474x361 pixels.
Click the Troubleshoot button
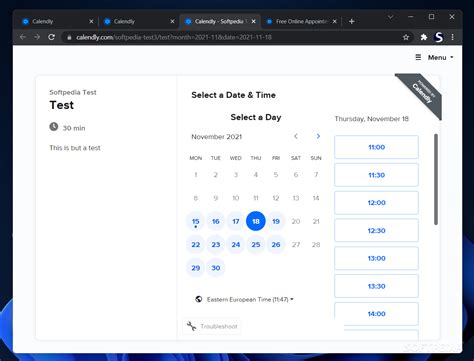tap(212, 326)
